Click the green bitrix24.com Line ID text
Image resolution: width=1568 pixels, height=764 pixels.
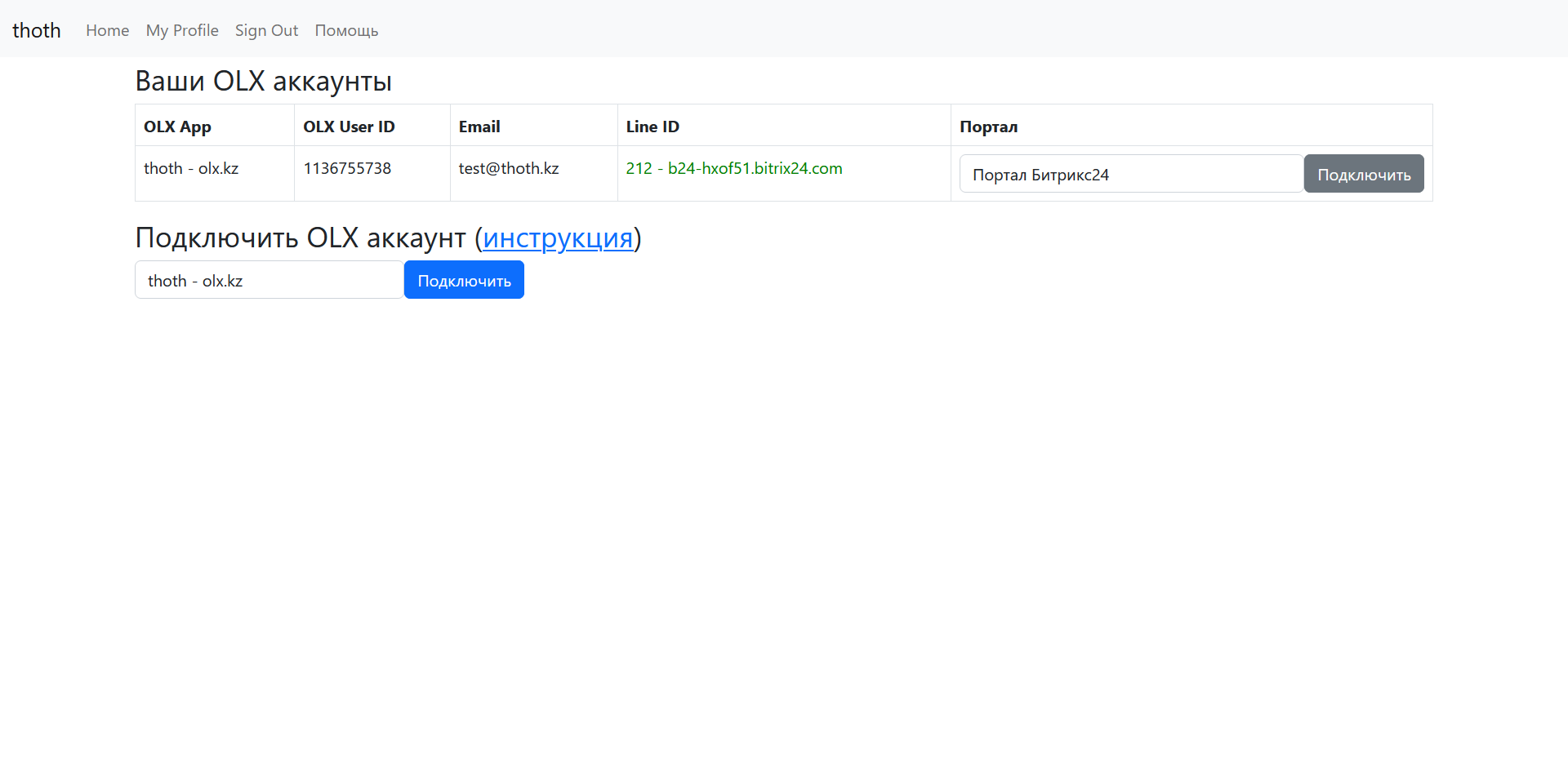click(x=733, y=168)
